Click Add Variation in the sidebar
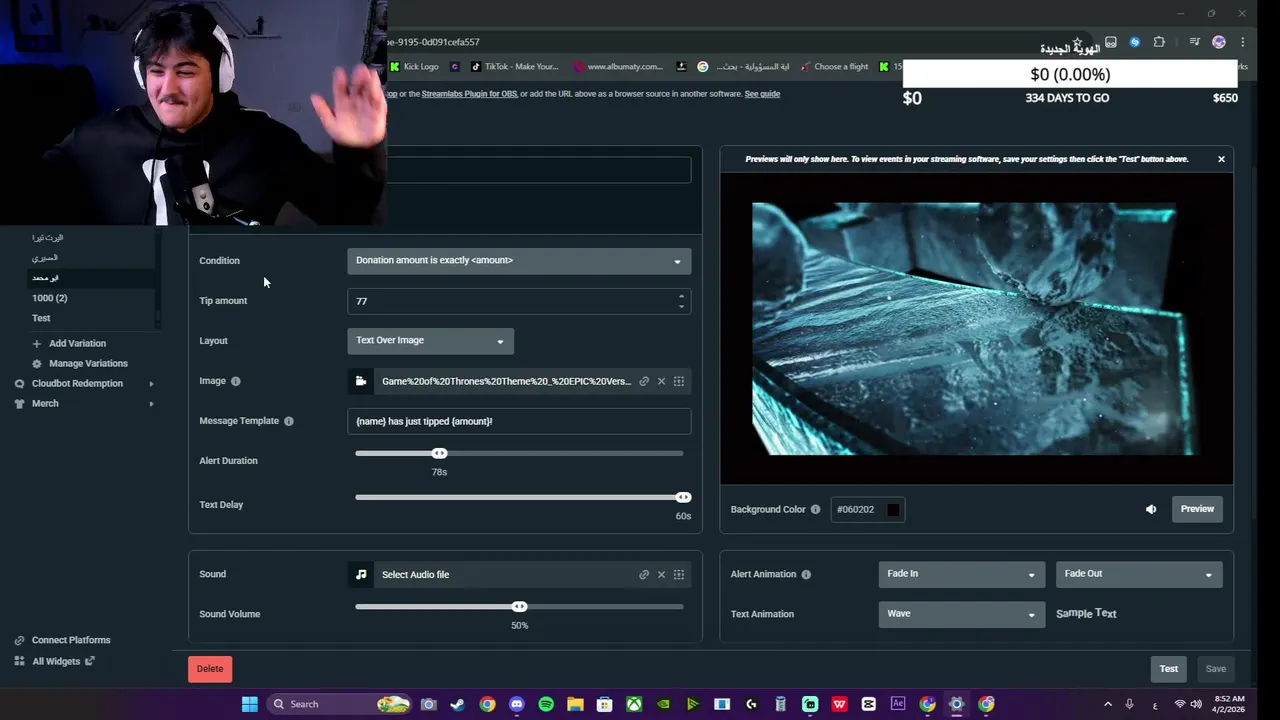Image resolution: width=1280 pixels, height=720 pixels. tap(77, 343)
